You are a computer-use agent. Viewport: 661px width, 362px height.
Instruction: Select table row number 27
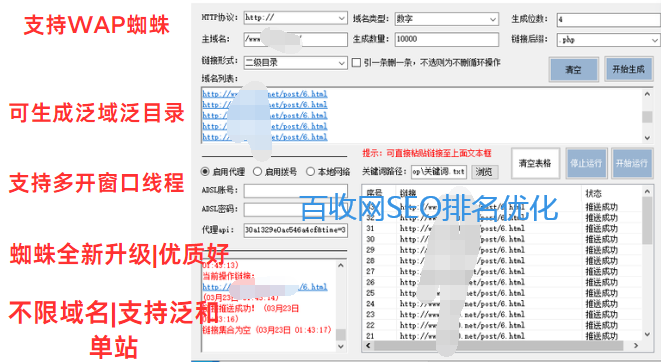click(502, 271)
